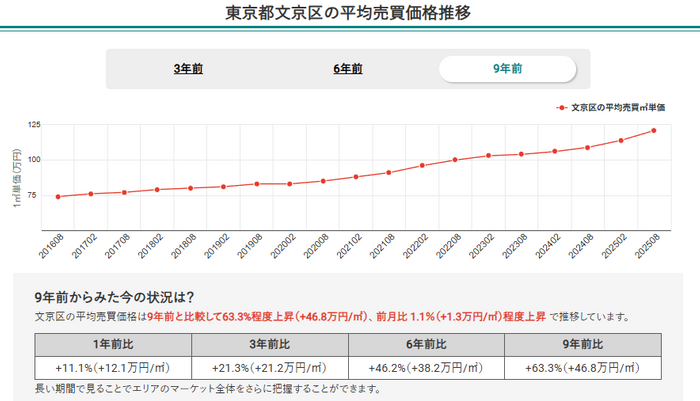Select the 9年前 tab
The image size is (700, 401).
[x=507, y=69]
